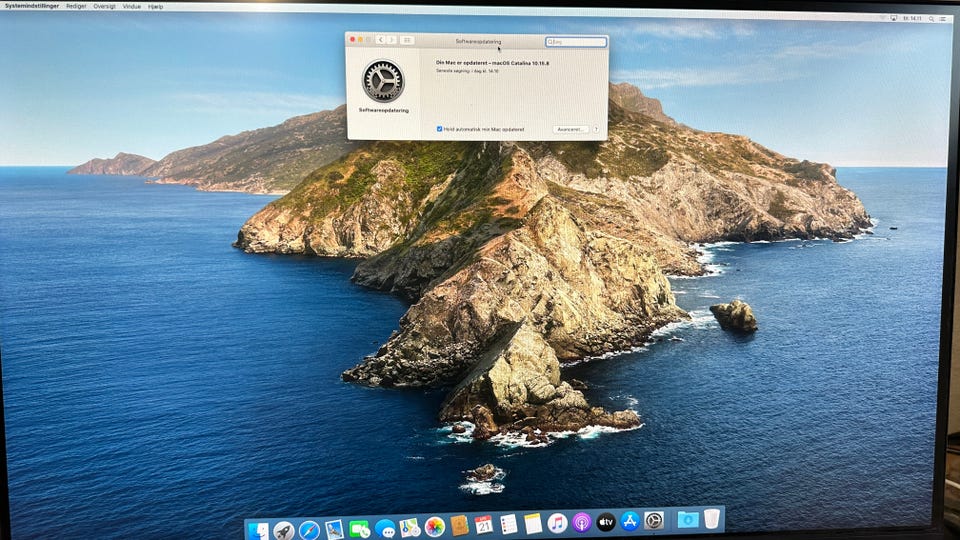
Task: Open the Systemindstillinger menu
Action: click(x=32, y=6)
